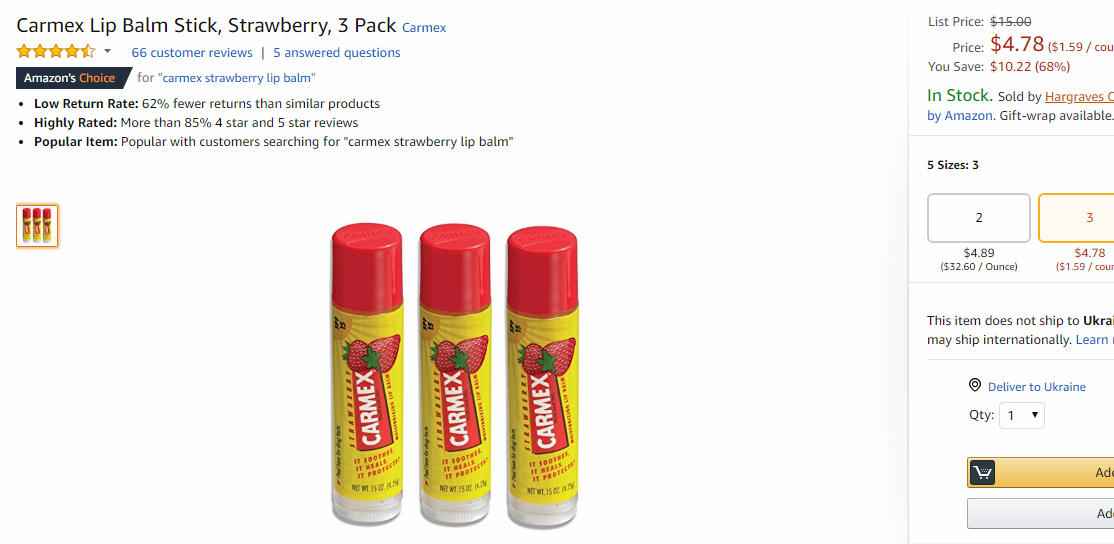Expand the rating breakdown arrow next to stars
The height and width of the screenshot is (544, 1114).
tap(107, 51)
